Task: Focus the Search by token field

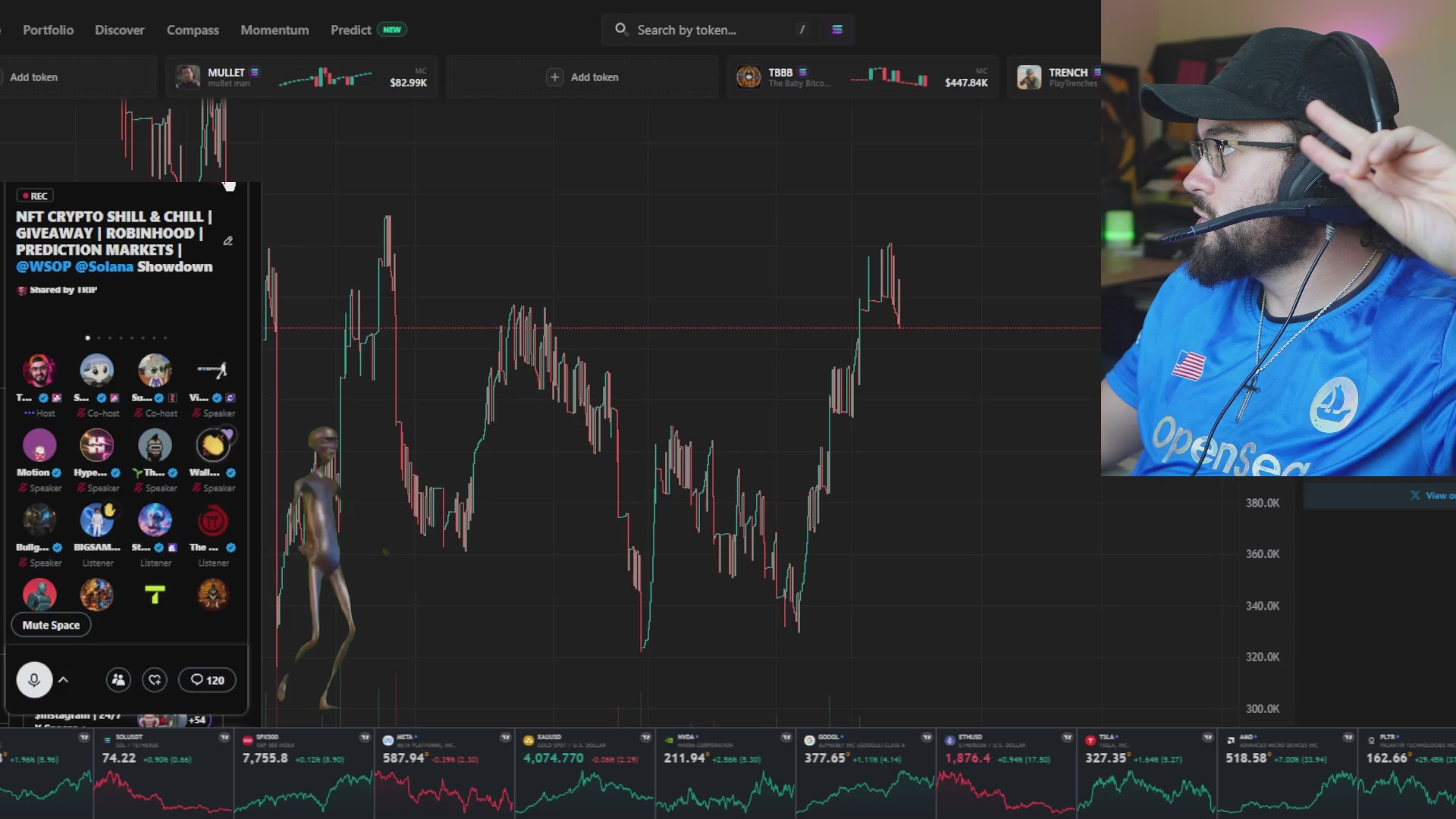Action: pyautogui.click(x=713, y=30)
